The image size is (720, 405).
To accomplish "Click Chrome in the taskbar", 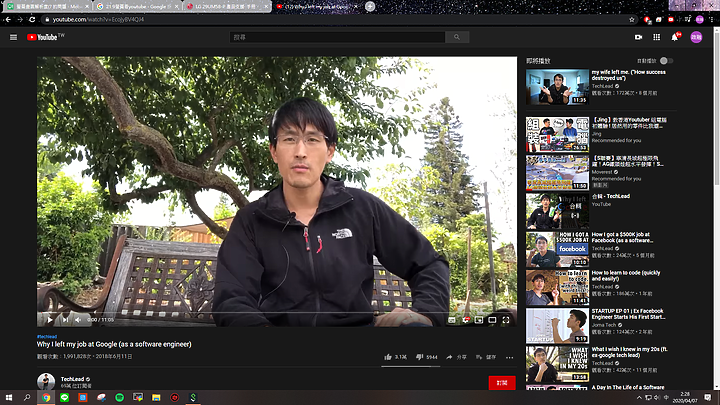I will (46, 398).
